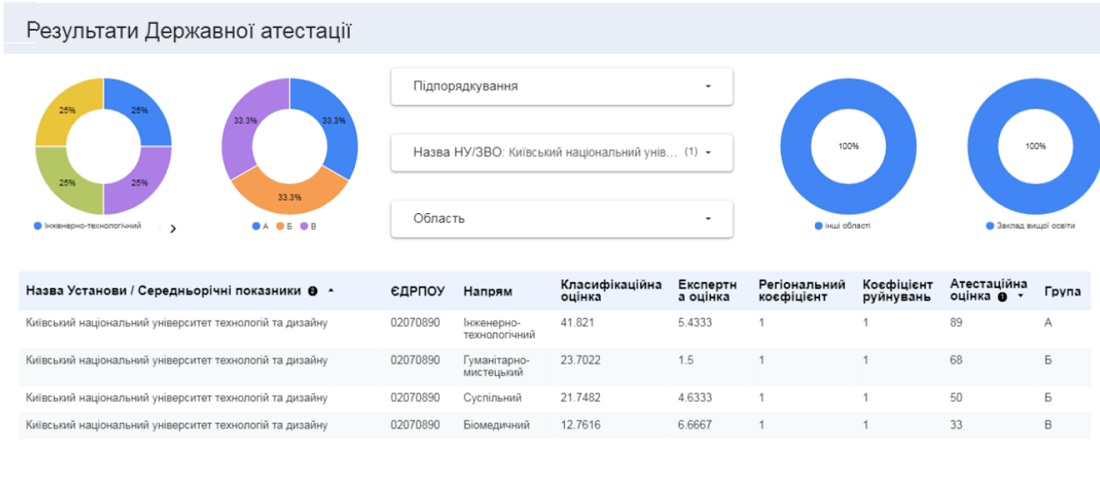Click sort arrow on Назва Установи column
1100x502 pixels.
(x=331, y=291)
